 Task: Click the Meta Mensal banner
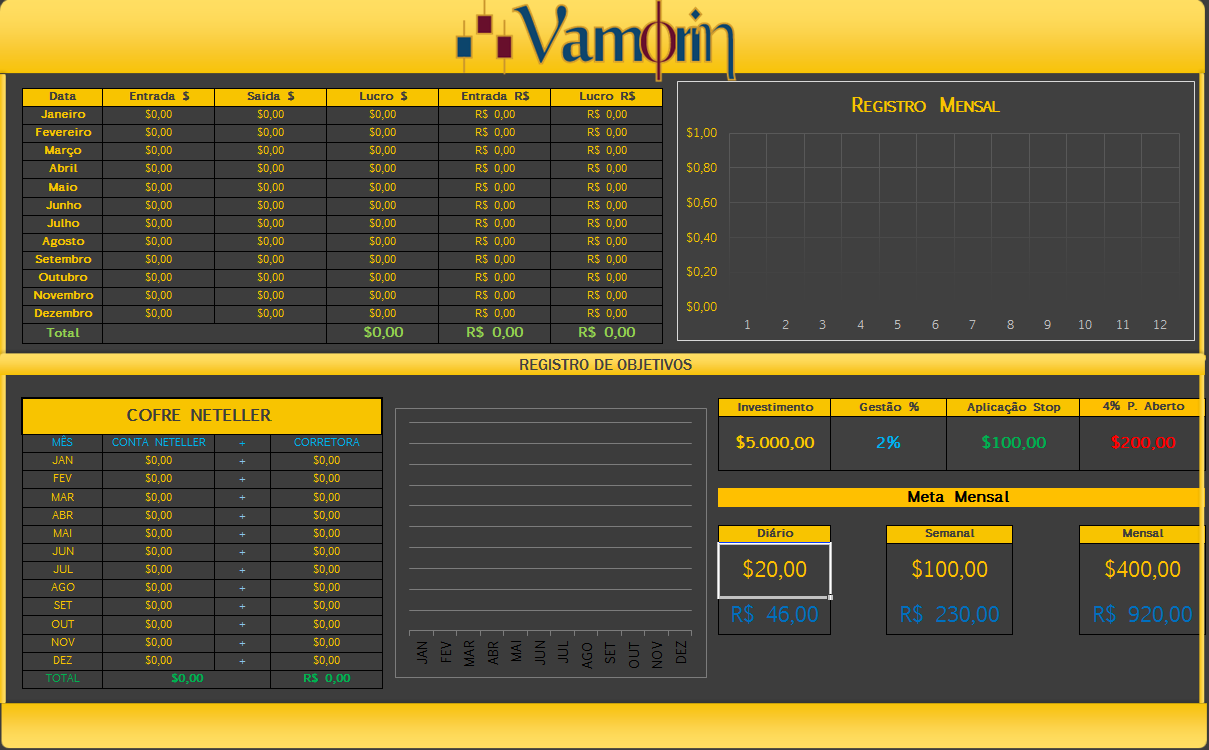point(958,497)
